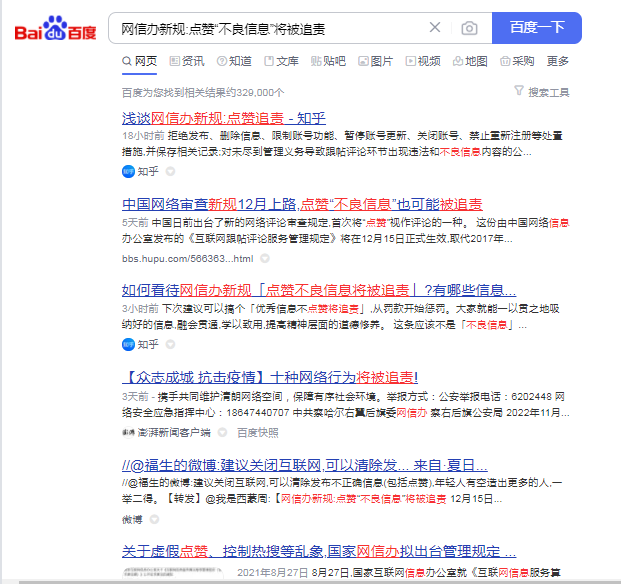
Task: Click the text 百度为您找到相关结果约329,000个
Action: [x=203, y=93]
